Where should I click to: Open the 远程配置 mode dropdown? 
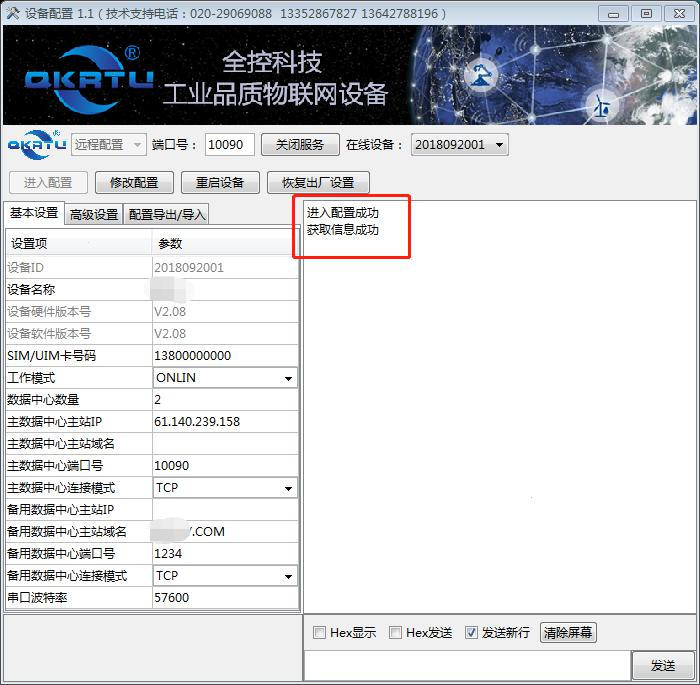pyautogui.click(x=108, y=145)
